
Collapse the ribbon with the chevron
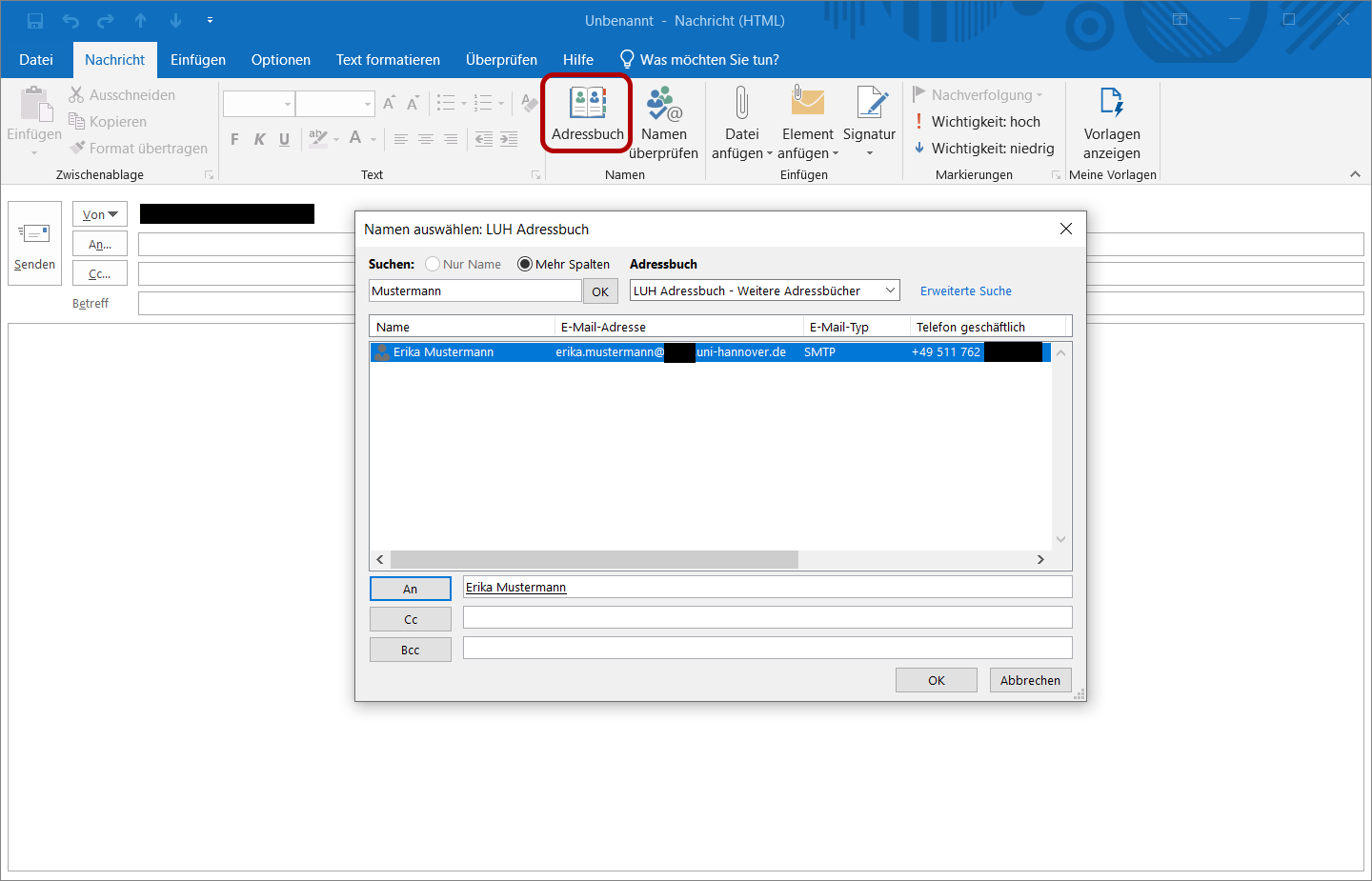1355,174
